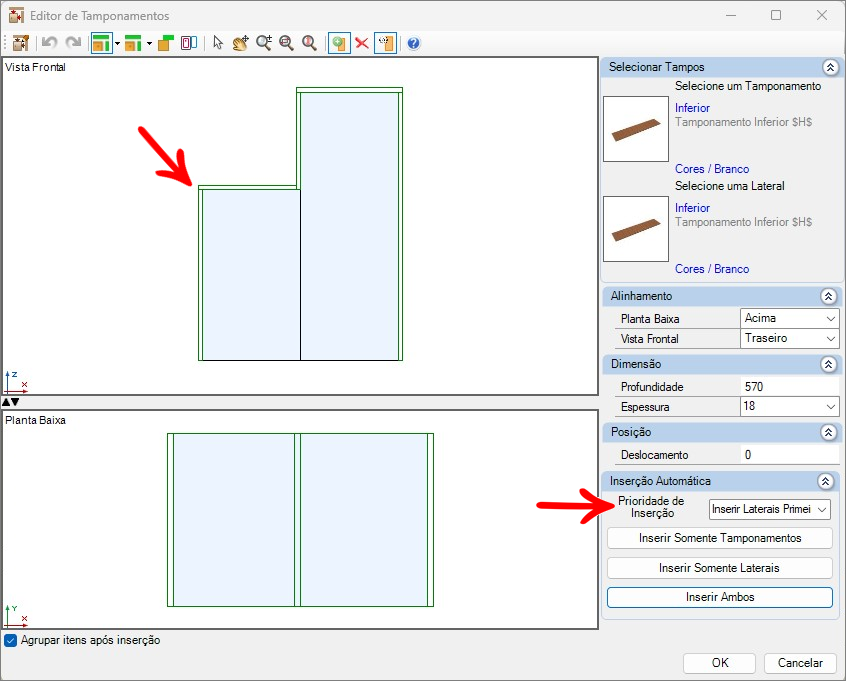Screen dimensions: 846x681
Task: Collapse the Alinhamento section
Action: [x=828, y=296]
